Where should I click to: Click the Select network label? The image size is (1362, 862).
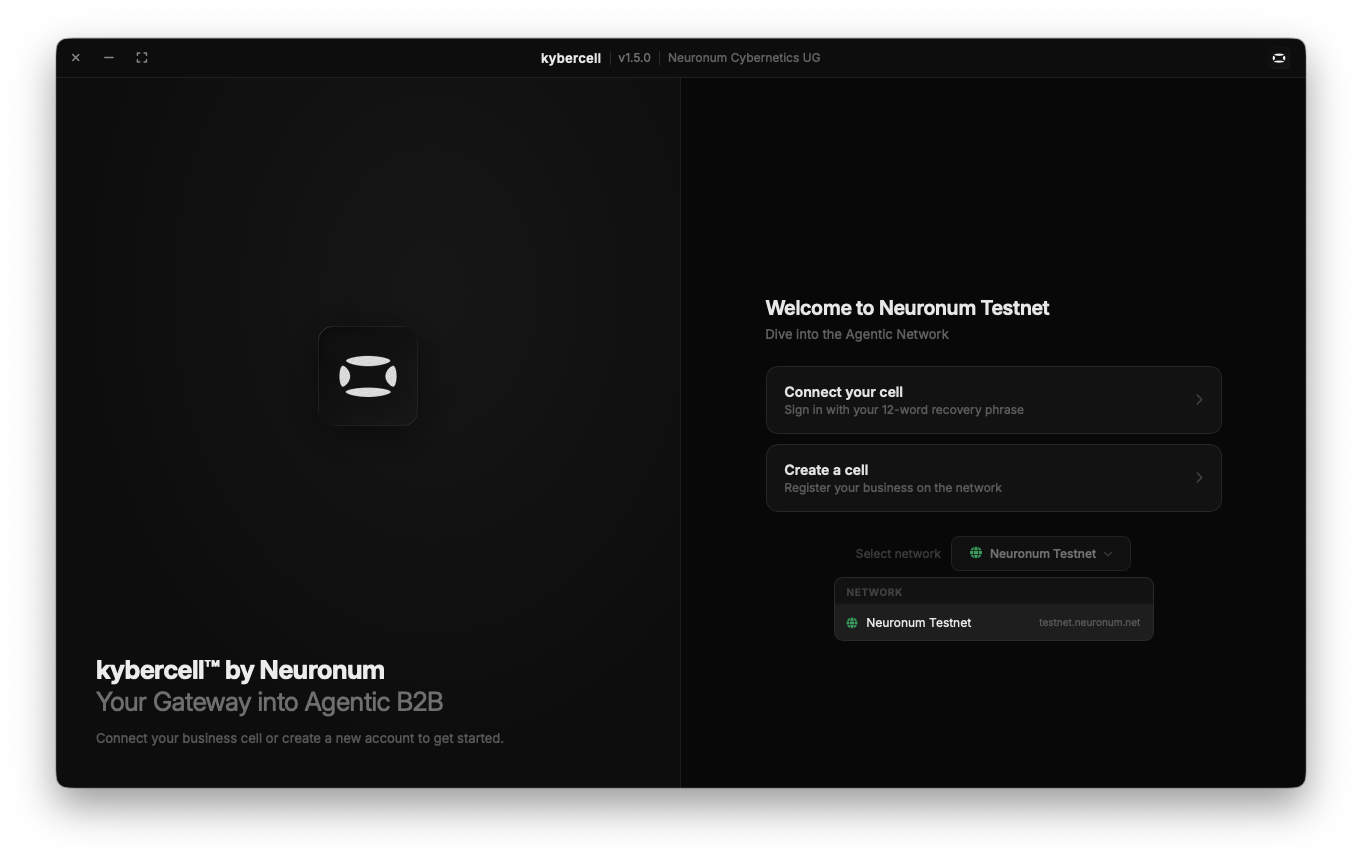pos(898,554)
